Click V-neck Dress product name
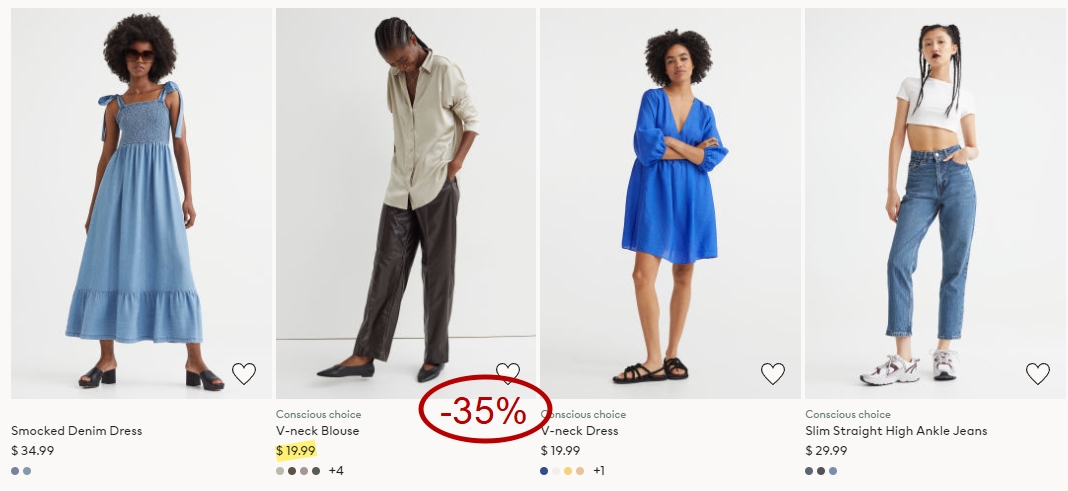The height and width of the screenshot is (491, 1068). point(580,430)
